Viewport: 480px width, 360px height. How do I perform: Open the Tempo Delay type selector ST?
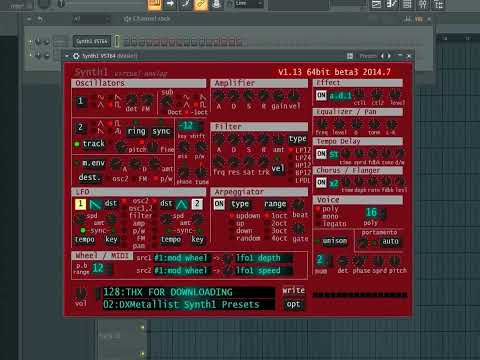point(334,154)
